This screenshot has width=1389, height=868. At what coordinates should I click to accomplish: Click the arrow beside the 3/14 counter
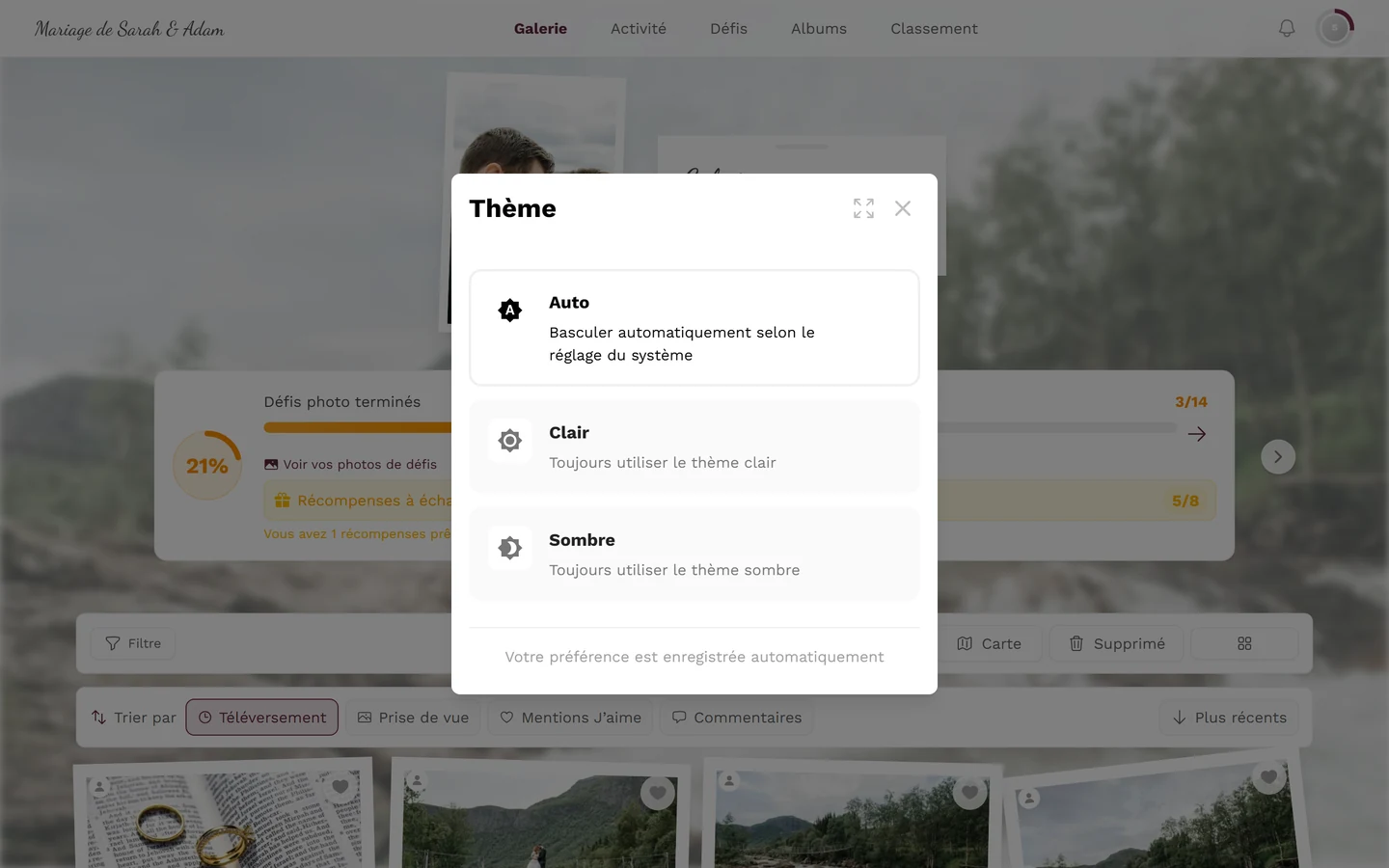[x=1197, y=434]
